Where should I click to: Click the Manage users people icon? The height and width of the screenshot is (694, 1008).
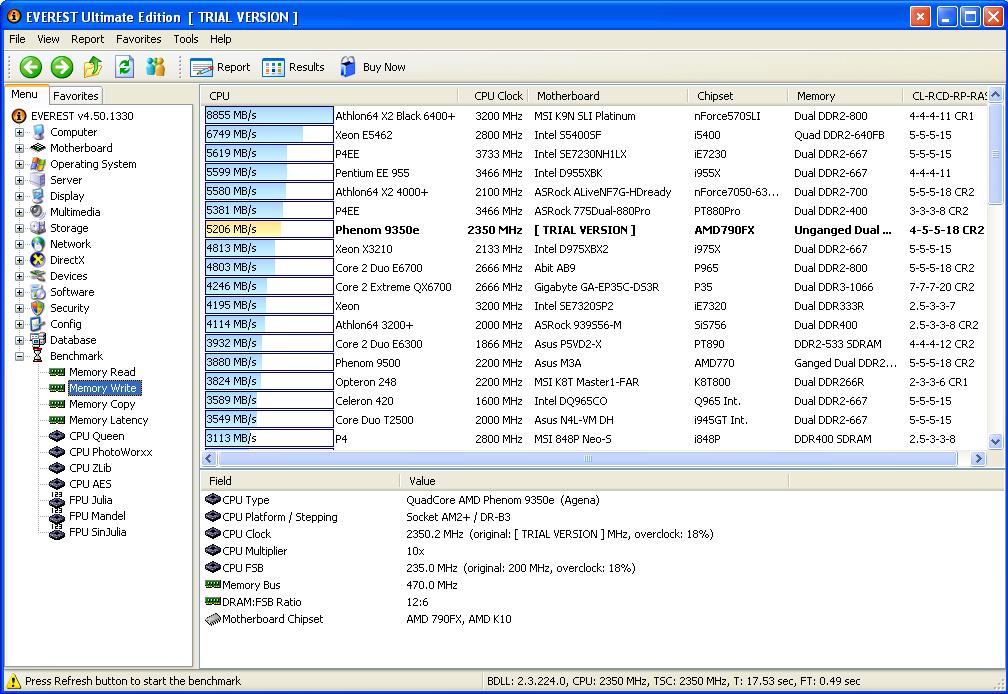[x=155, y=67]
